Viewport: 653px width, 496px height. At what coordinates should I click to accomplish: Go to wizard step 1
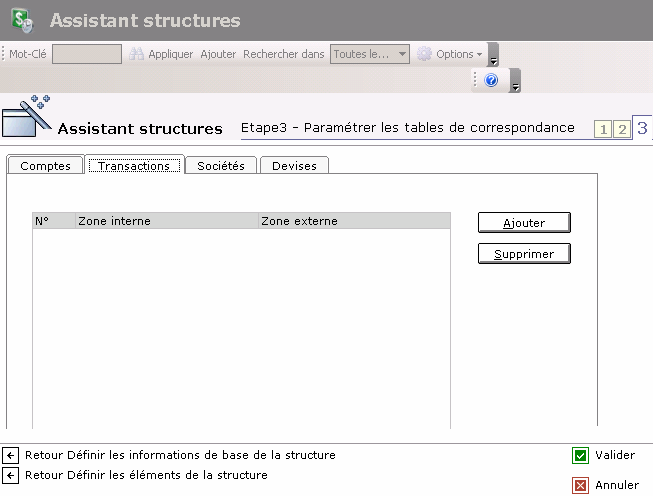603,129
